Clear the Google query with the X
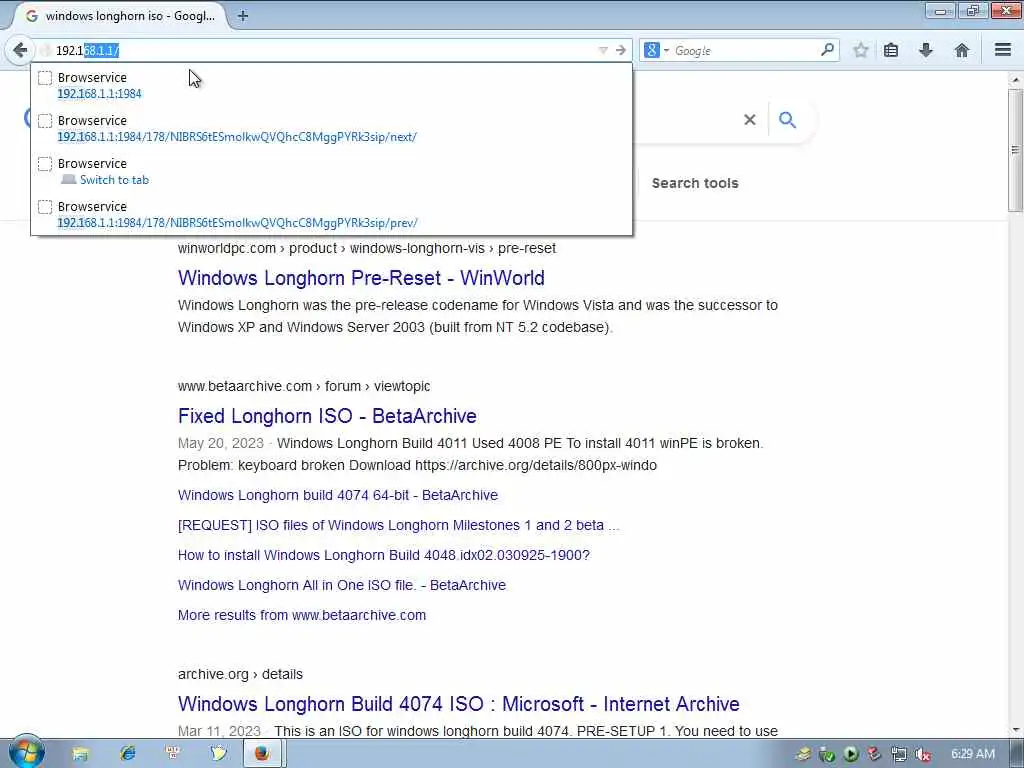 point(750,120)
